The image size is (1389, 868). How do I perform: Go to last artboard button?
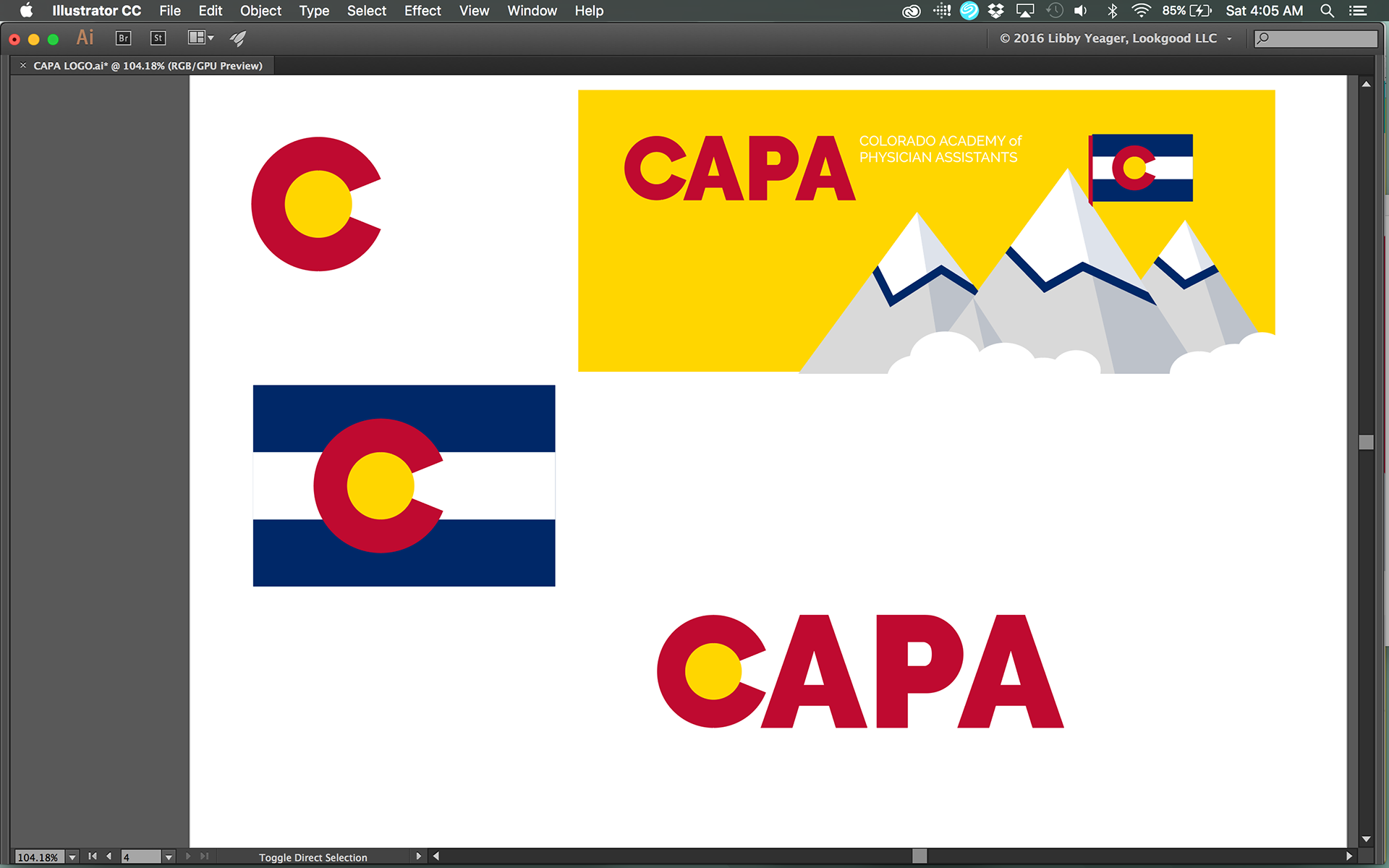205,856
